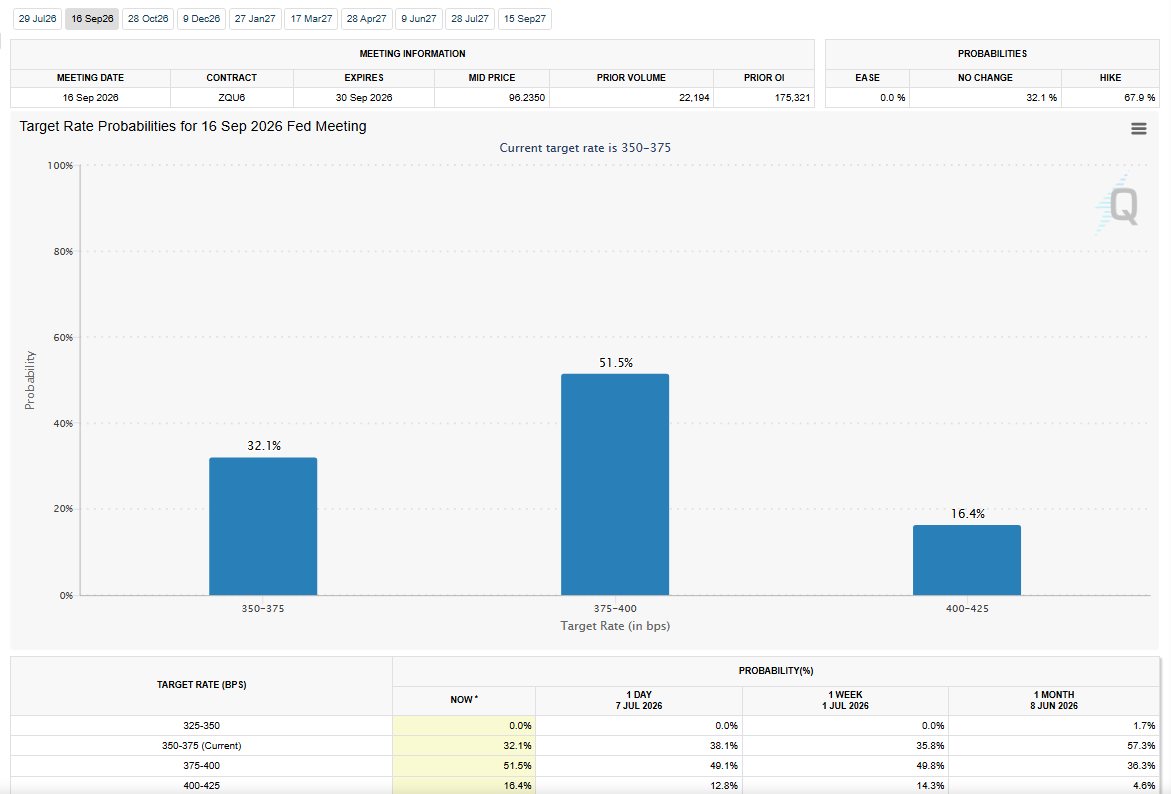Image resolution: width=1171 pixels, height=794 pixels.
Task: Open the chart context menu hamburger icon
Action: tap(1138, 128)
